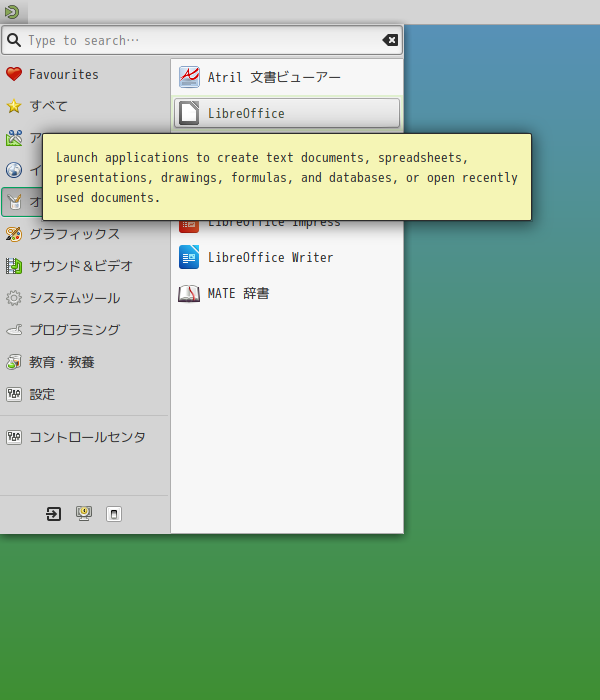Click the サウンド＆ビデオ film icon

pyautogui.click(x=14, y=266)
